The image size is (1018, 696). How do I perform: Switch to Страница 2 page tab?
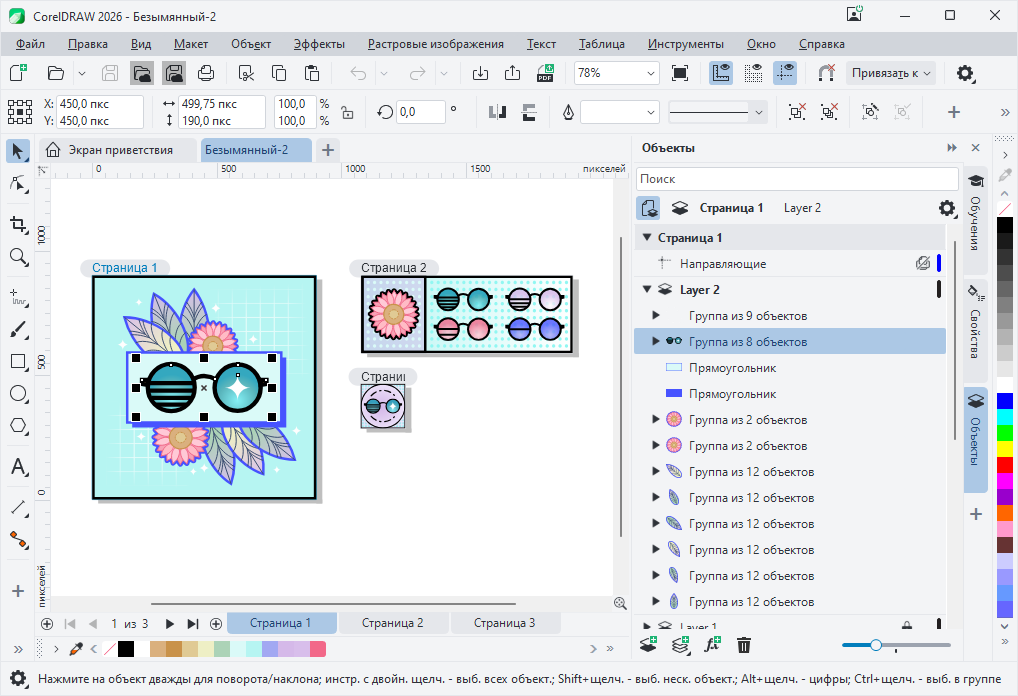pos(393,623)
